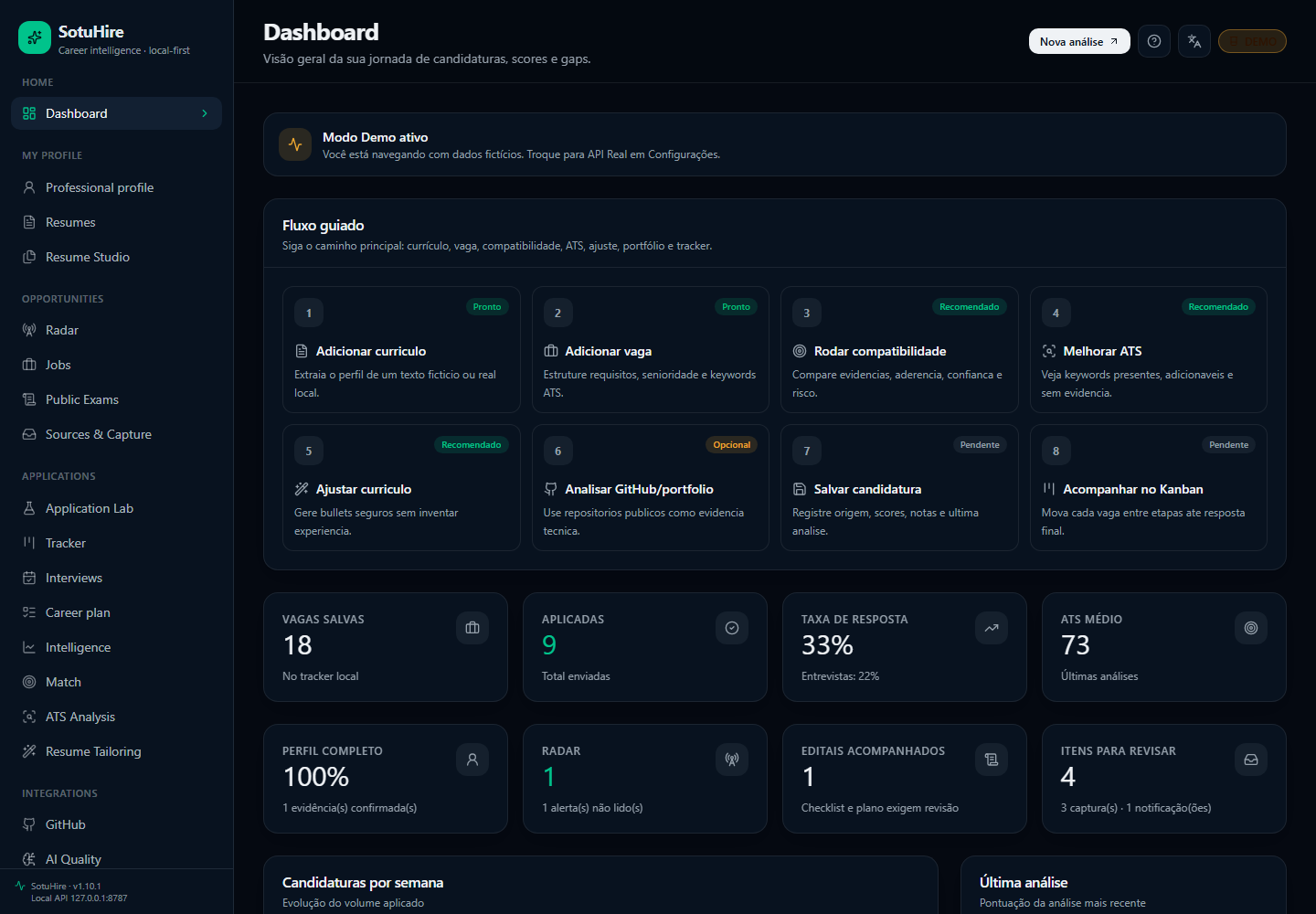Click the Pronto badge on step 1
The width and height of the screenshot is (1316, 914).
coord(487,307)
